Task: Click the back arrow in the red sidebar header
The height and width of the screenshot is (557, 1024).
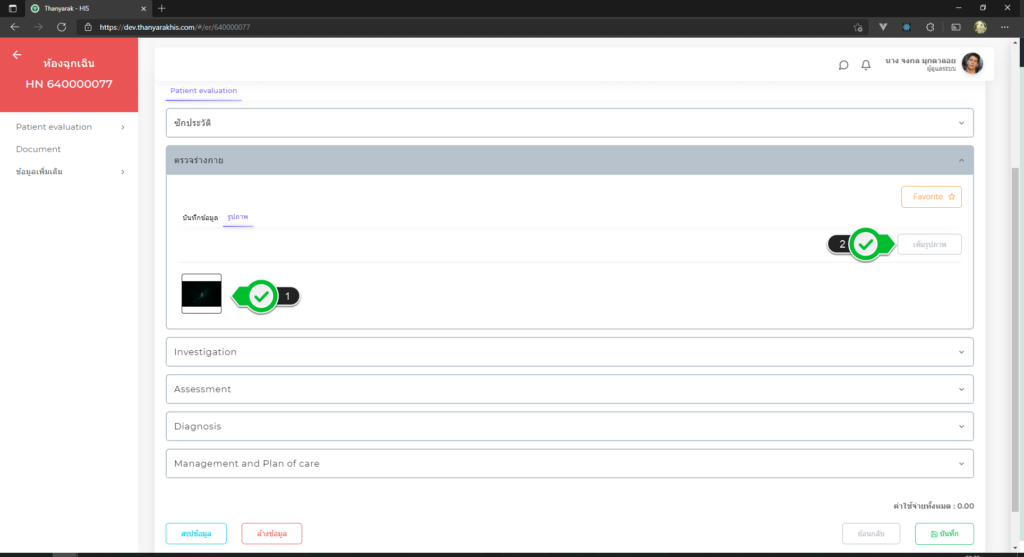Action: [x=16, y=55]
